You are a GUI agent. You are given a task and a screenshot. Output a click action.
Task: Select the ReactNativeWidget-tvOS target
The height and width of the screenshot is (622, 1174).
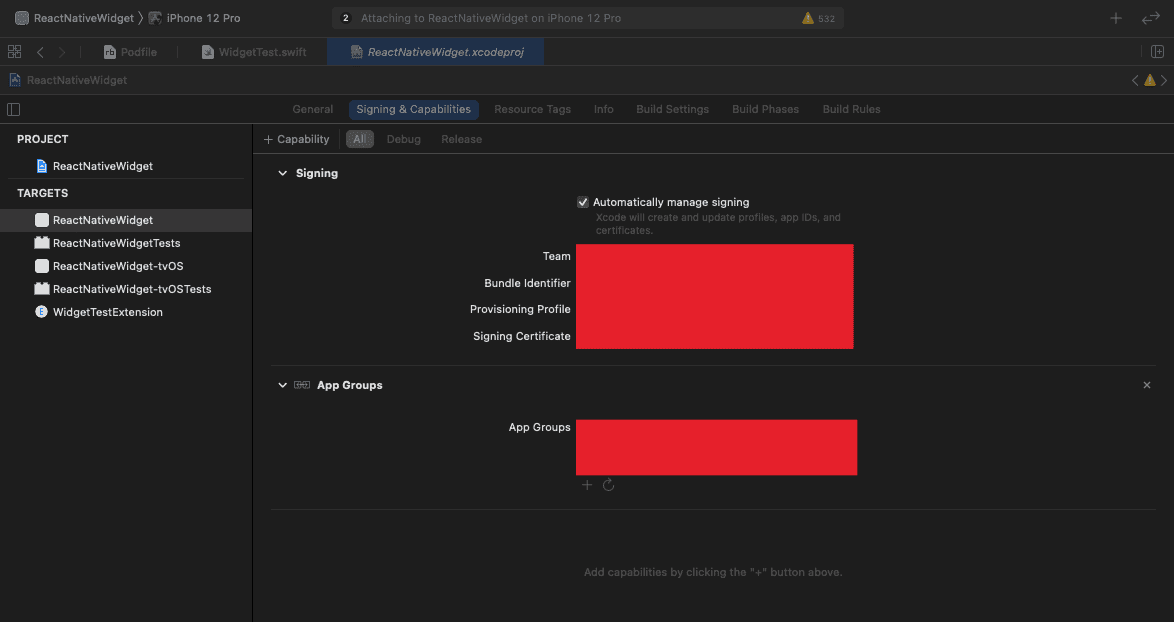tap(117, 266)
